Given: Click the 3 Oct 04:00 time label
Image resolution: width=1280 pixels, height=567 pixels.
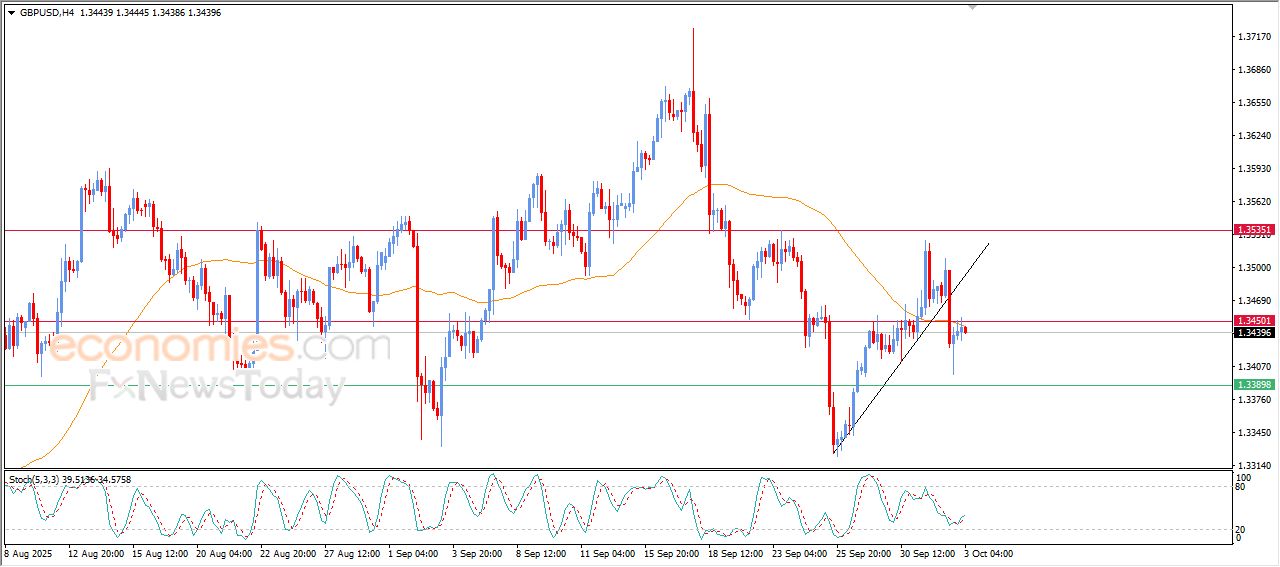Looking at the screenshot, I should click(988, 552).
